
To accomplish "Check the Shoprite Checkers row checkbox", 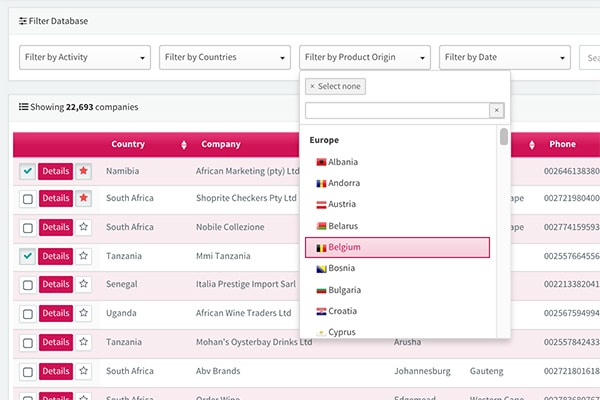I will point(28,199).
